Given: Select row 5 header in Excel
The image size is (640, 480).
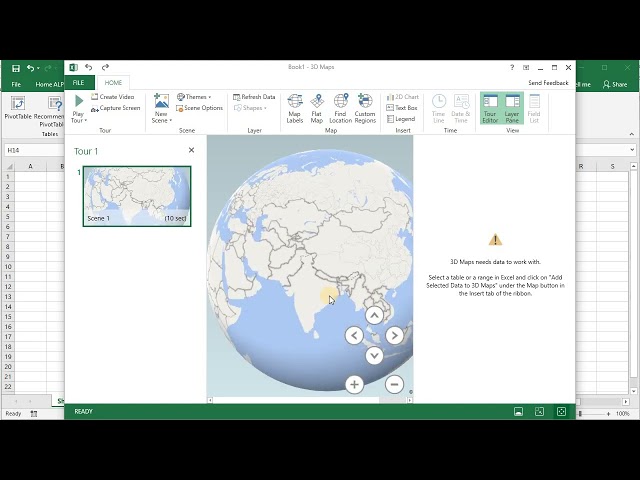Looking at the screenshot, I should coord(8,217).
